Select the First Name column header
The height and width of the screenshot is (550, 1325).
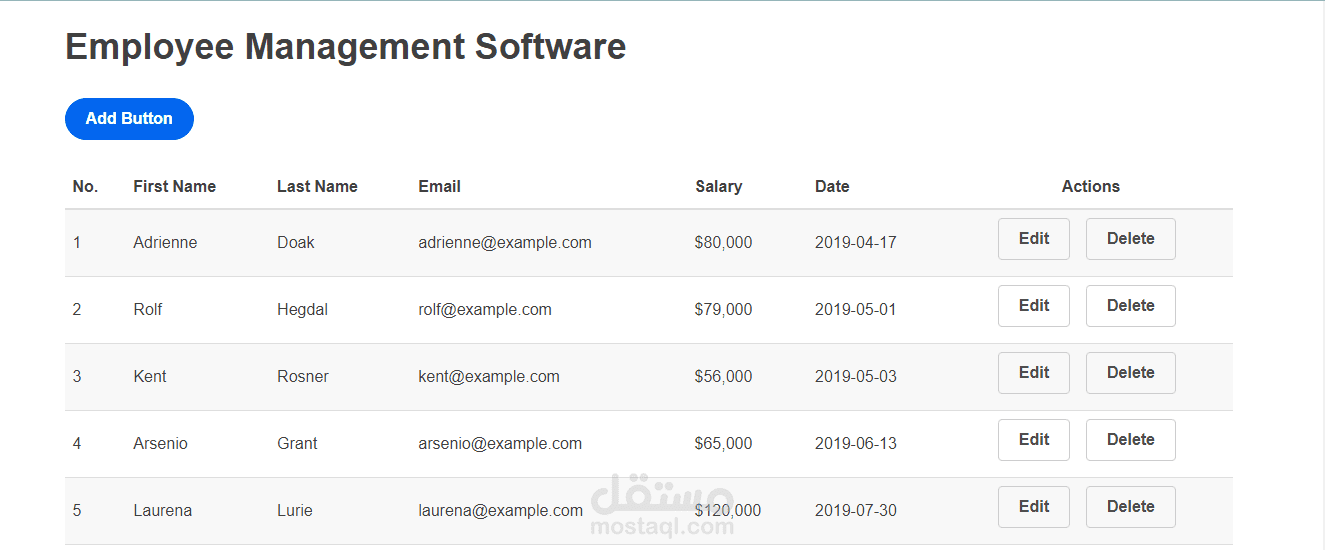click(174, 186)
